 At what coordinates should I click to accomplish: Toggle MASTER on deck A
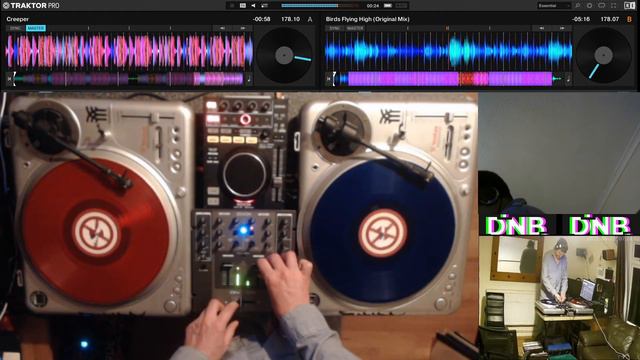(36, 28)
